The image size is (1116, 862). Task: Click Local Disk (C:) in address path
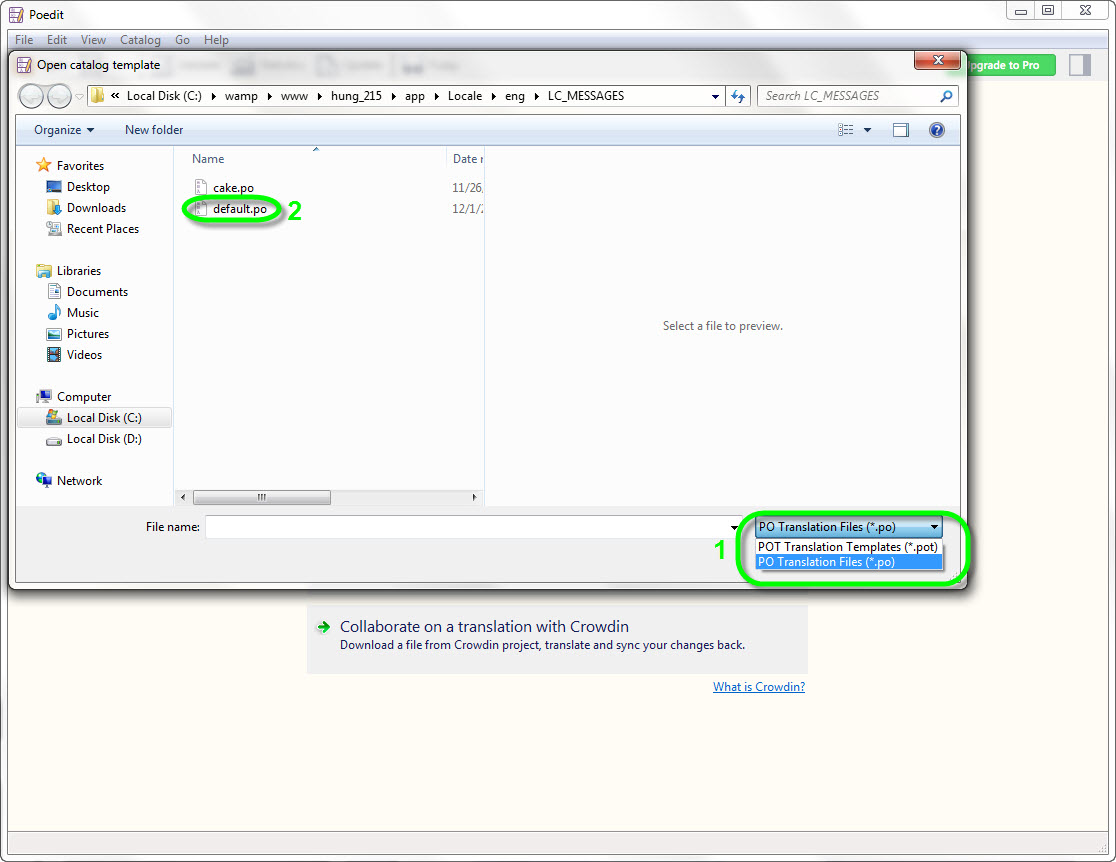click(x=164, y=96)
